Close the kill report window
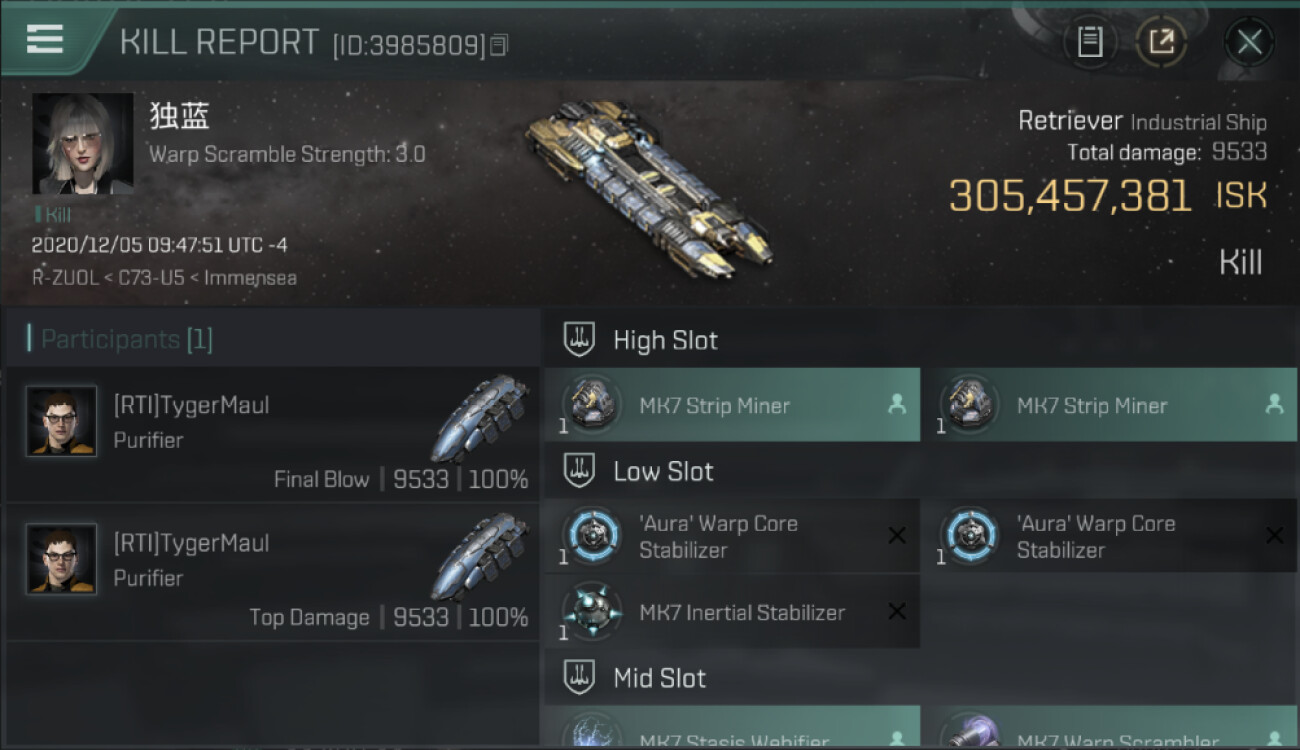1300x750 pixels. click(x=1249, y=42)
